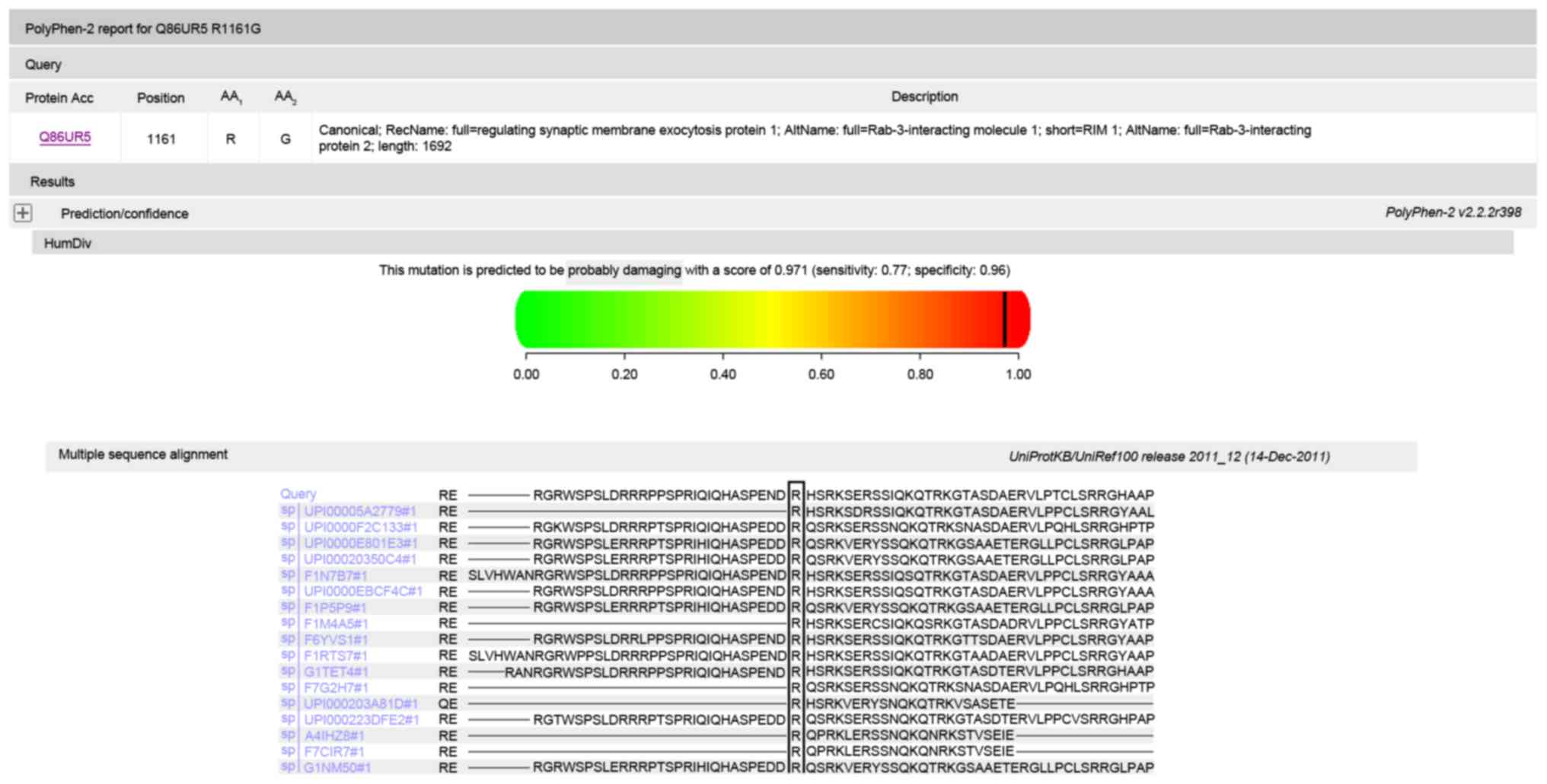Select the F1N7B7#1 alignment entry
1547x784 pixels.
(335, 575)
